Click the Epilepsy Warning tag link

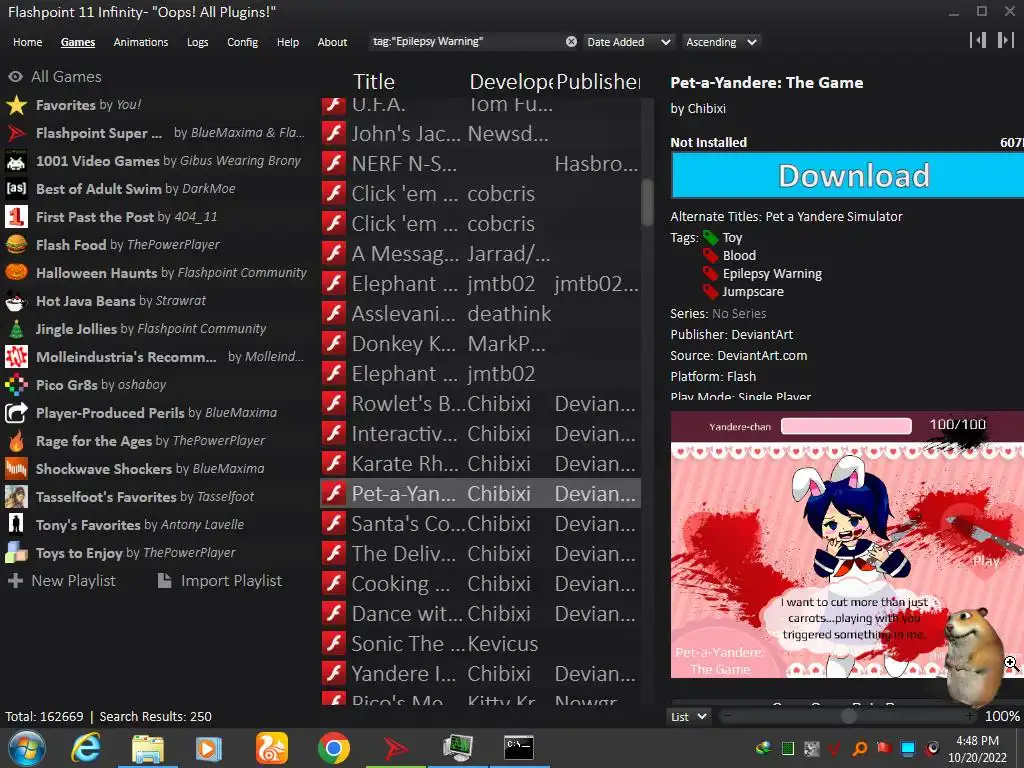pos(772,274)
